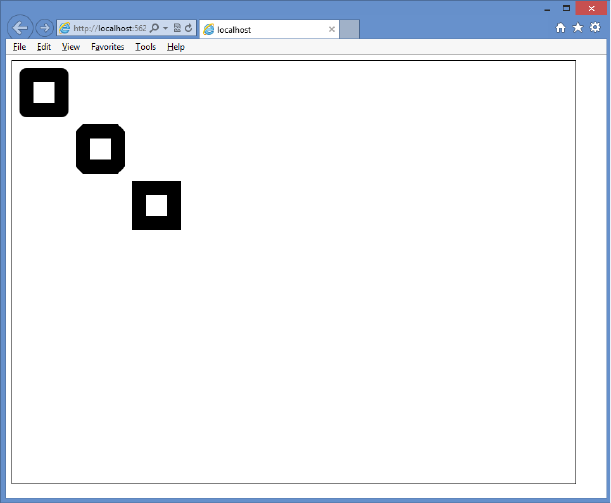
Task: Open Favorites with the star icon
Action: click(577, 28)
